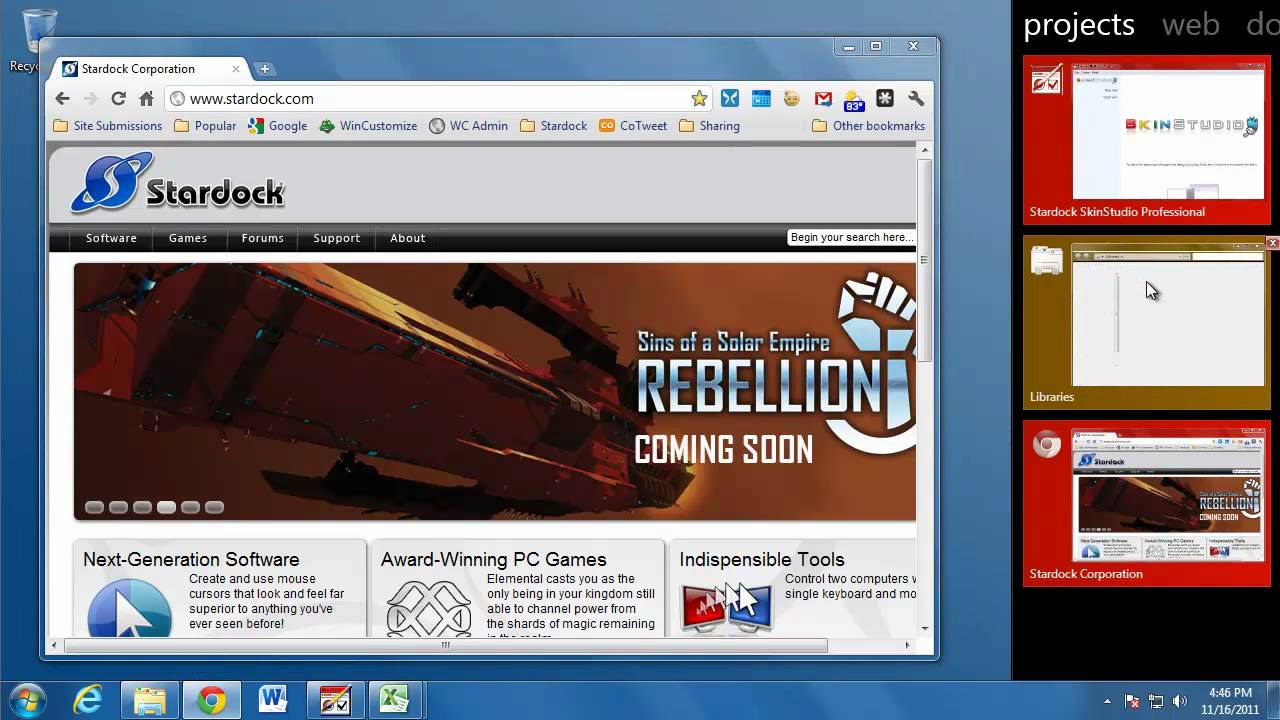Click the vertical scrollbar up arrow
Screen dimensions: 1280x720
tap(925, 150)
